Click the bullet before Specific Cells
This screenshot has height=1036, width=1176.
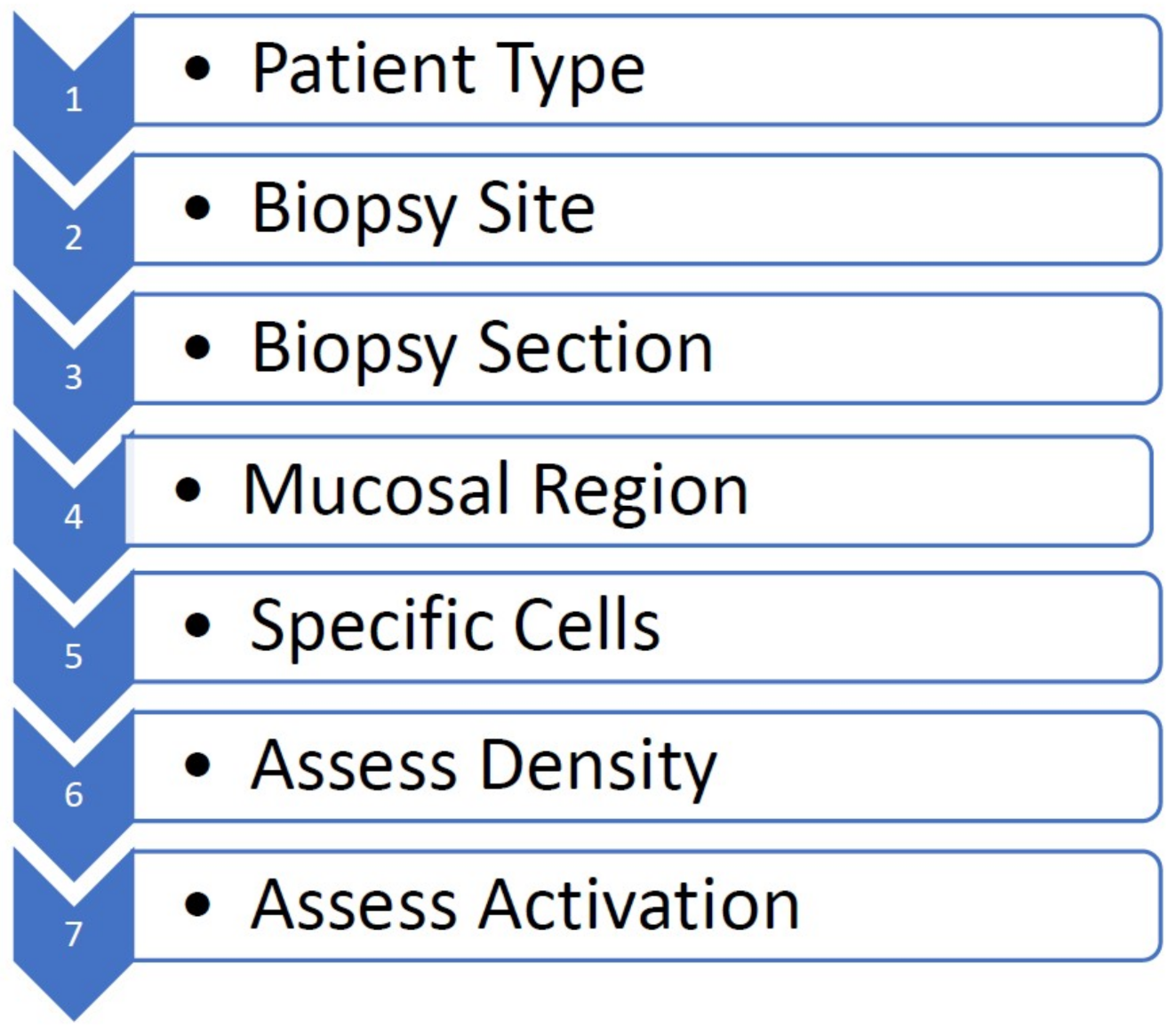pos(197,625)
